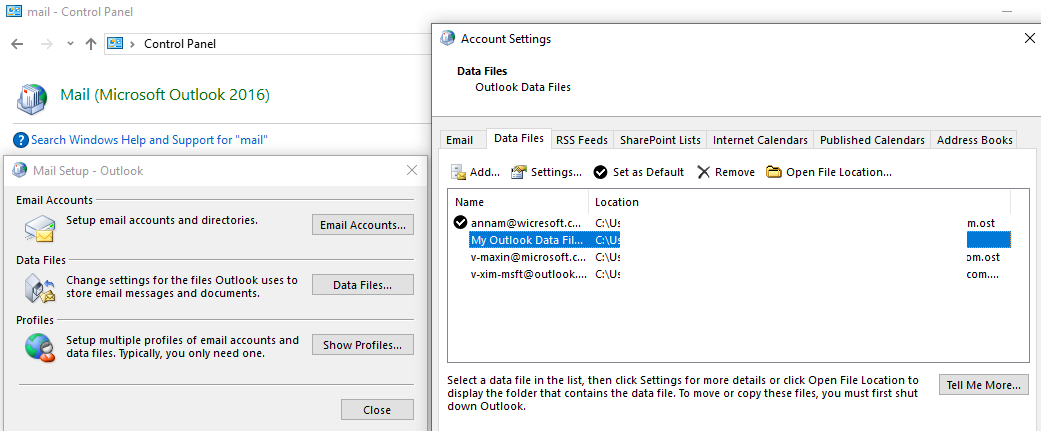Image resolution: width=1041 pixels, height=431 pixels.
Task: Click the Data Files section icon
Action: [x=39, y=288]
